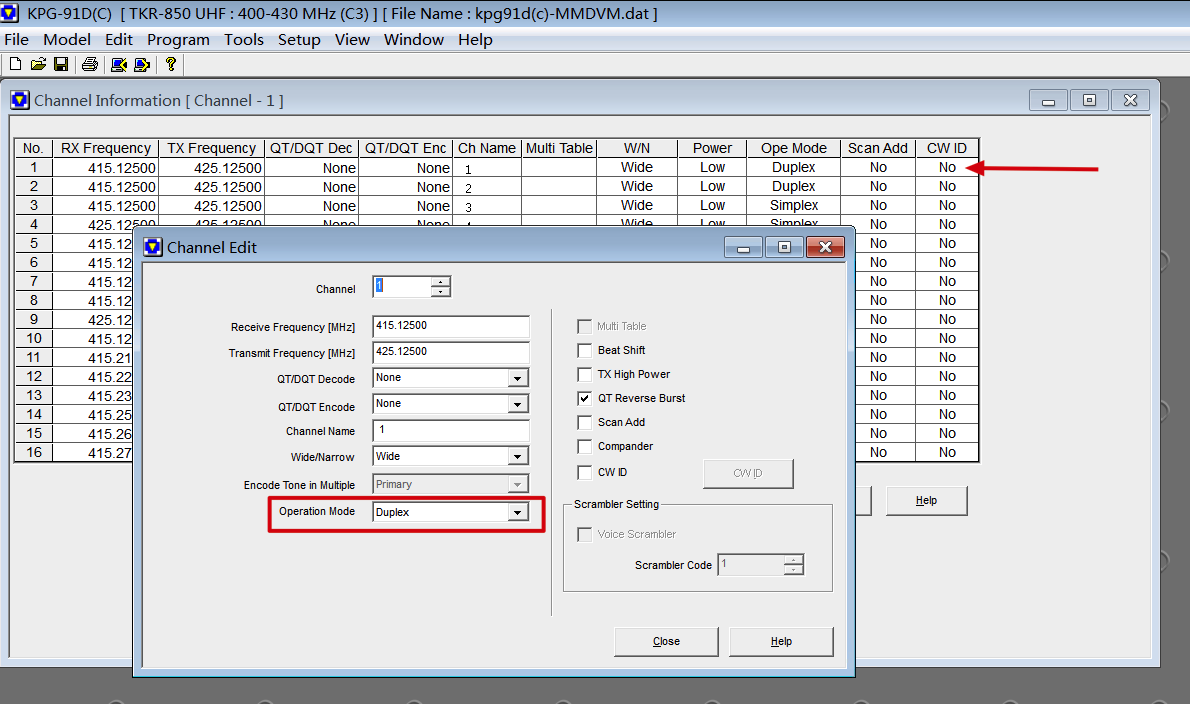Close the Channel Edit dialog with X

(826, 247)
